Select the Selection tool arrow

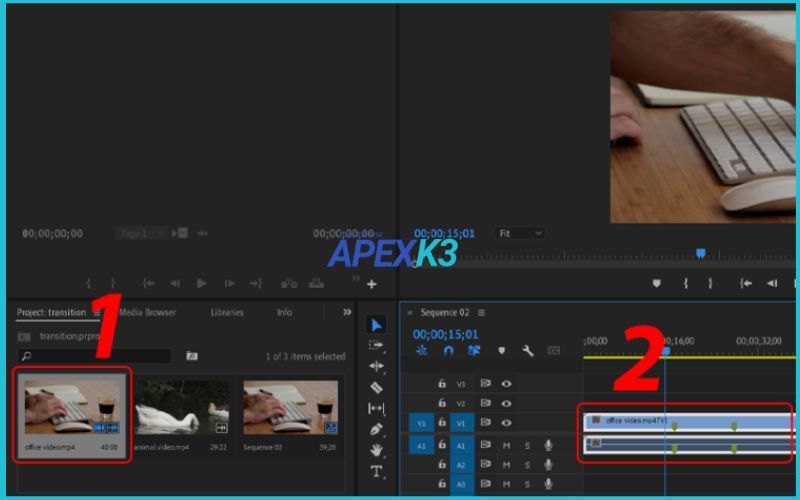376,325
